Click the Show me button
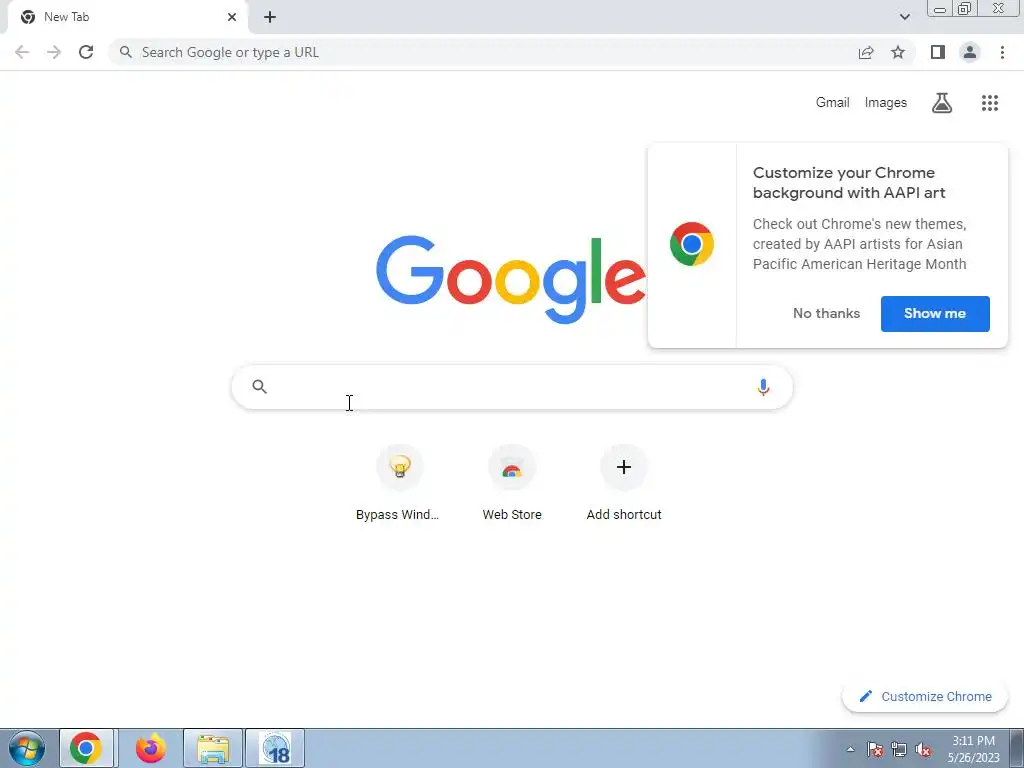The image size is (1024, 768). 935,313
